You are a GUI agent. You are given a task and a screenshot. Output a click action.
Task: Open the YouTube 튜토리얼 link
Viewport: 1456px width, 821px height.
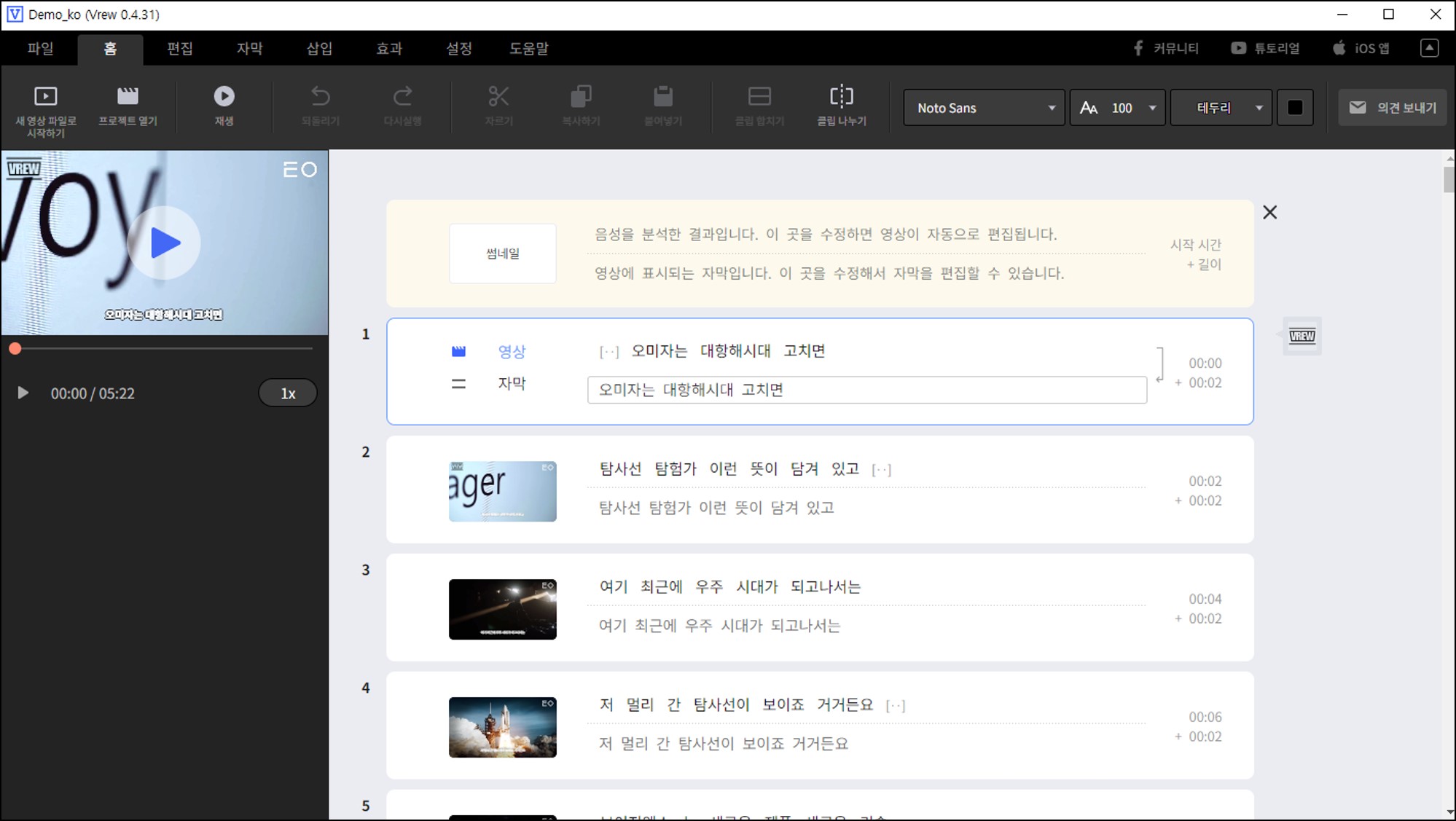[1265, 48]
